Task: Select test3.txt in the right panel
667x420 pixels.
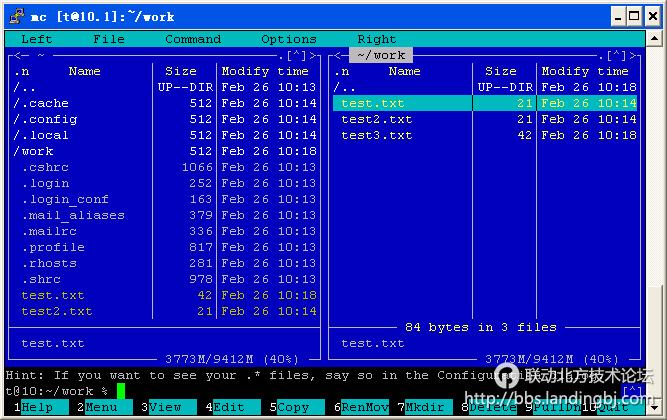Action: (x=377, y=135)
